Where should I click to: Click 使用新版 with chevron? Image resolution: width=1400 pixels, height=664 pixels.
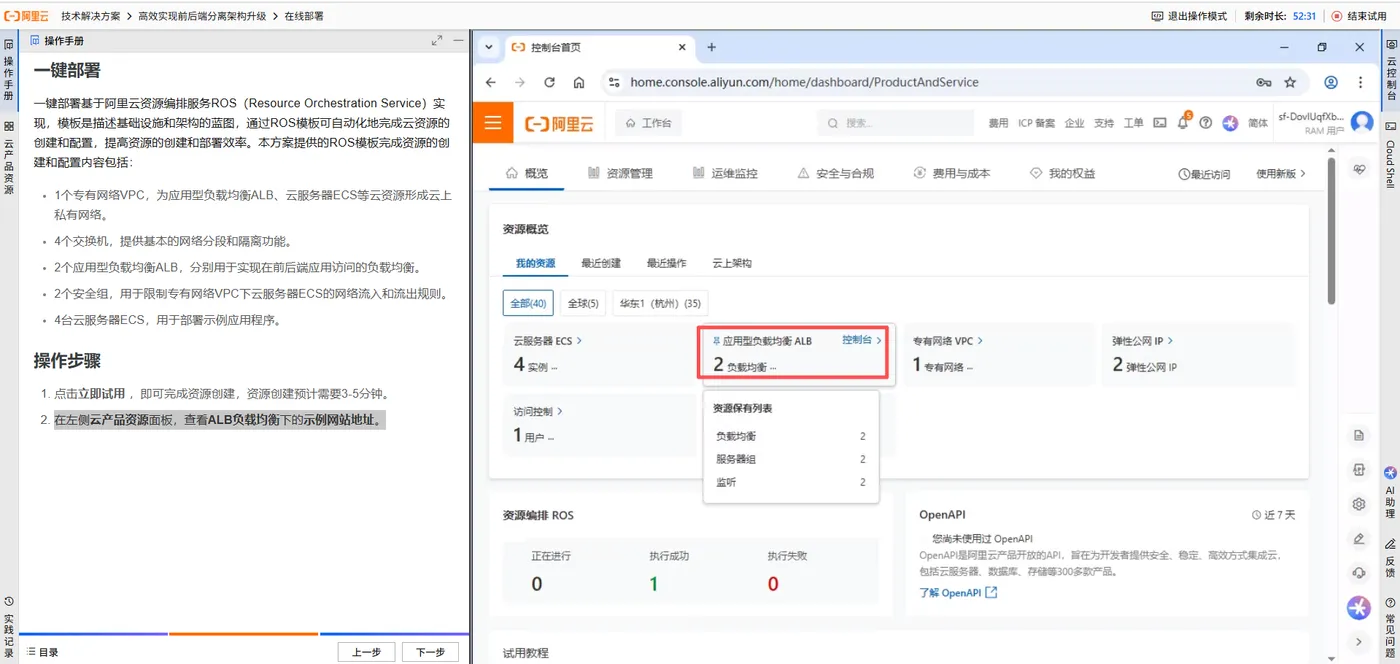click(1281, 173)
